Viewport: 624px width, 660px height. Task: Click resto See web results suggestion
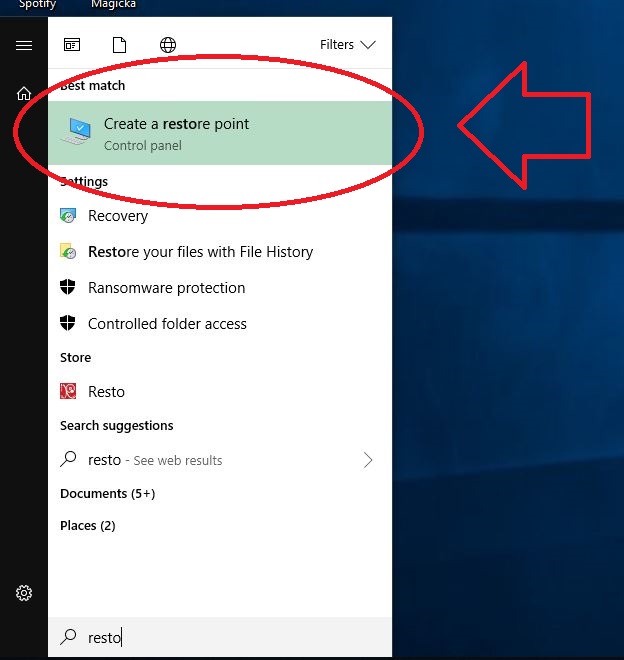point(155,460)
